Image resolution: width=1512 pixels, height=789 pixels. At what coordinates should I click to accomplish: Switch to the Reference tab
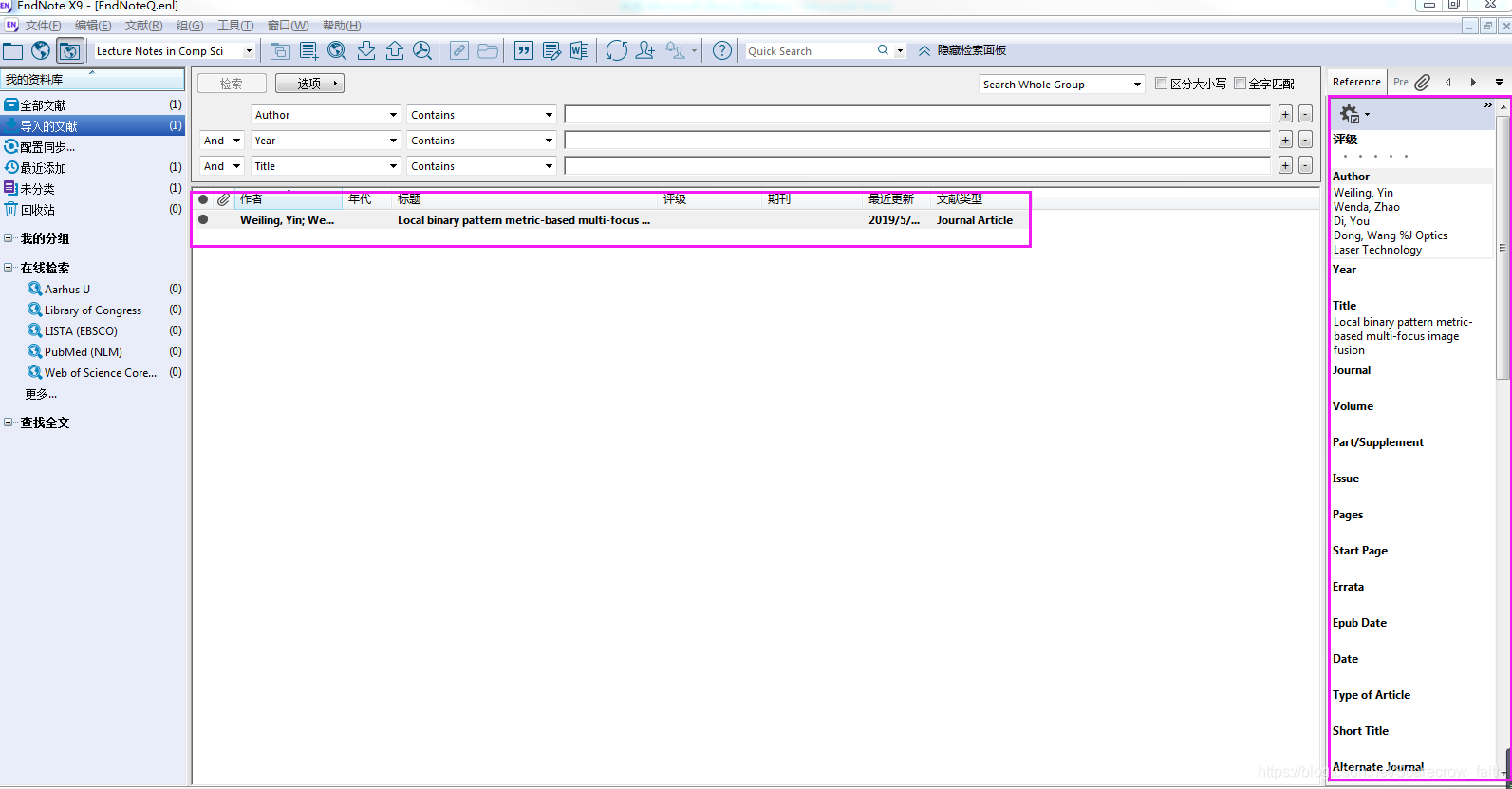coord(1356,82)
